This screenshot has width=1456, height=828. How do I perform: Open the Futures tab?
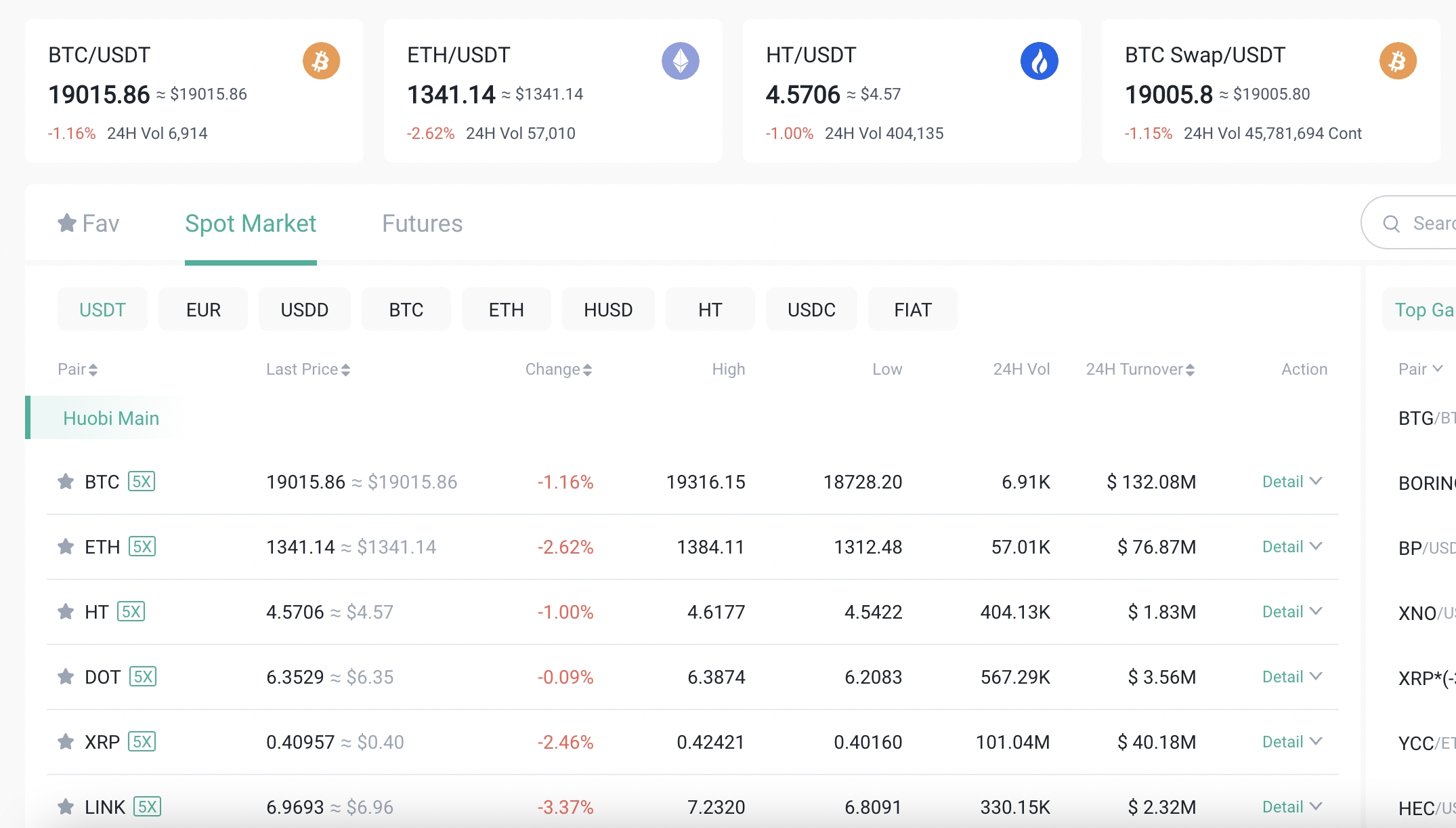click(x=423, y=224)
